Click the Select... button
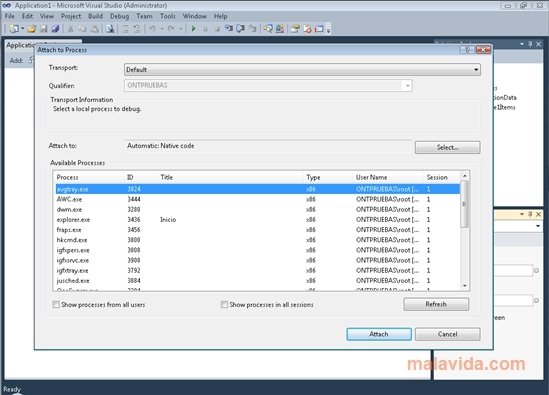This screenshot has height=395, width=549. tap(447, 147)
